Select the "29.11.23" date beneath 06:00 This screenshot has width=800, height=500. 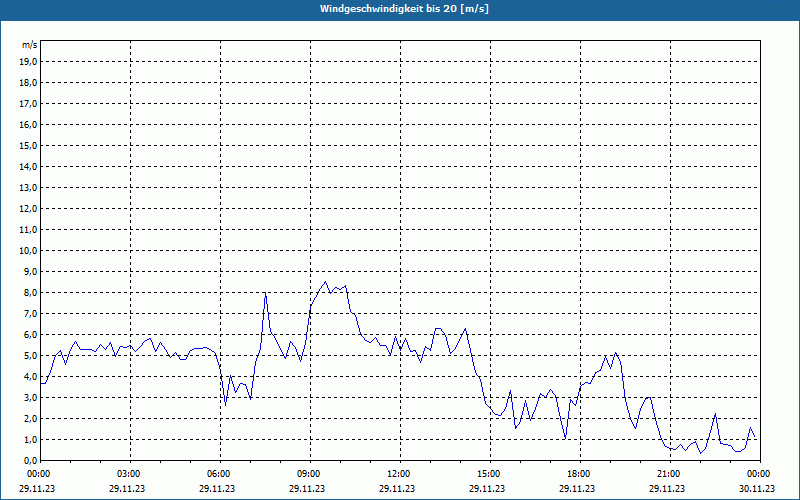click(x=217, y=488)
